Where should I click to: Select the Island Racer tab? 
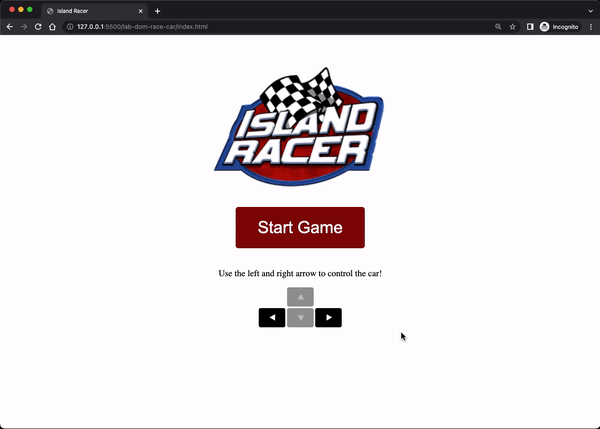click(90, 10)
